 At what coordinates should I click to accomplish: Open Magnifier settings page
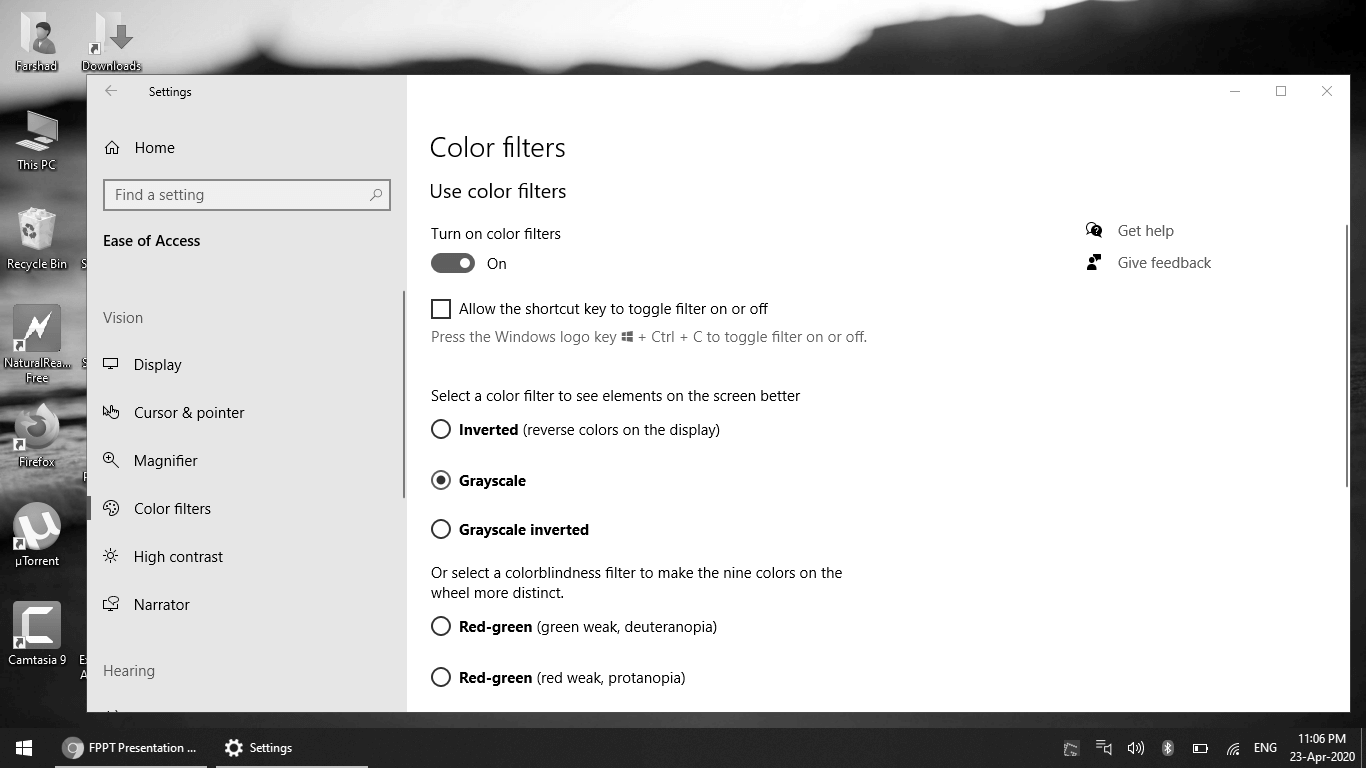[166, 461]
